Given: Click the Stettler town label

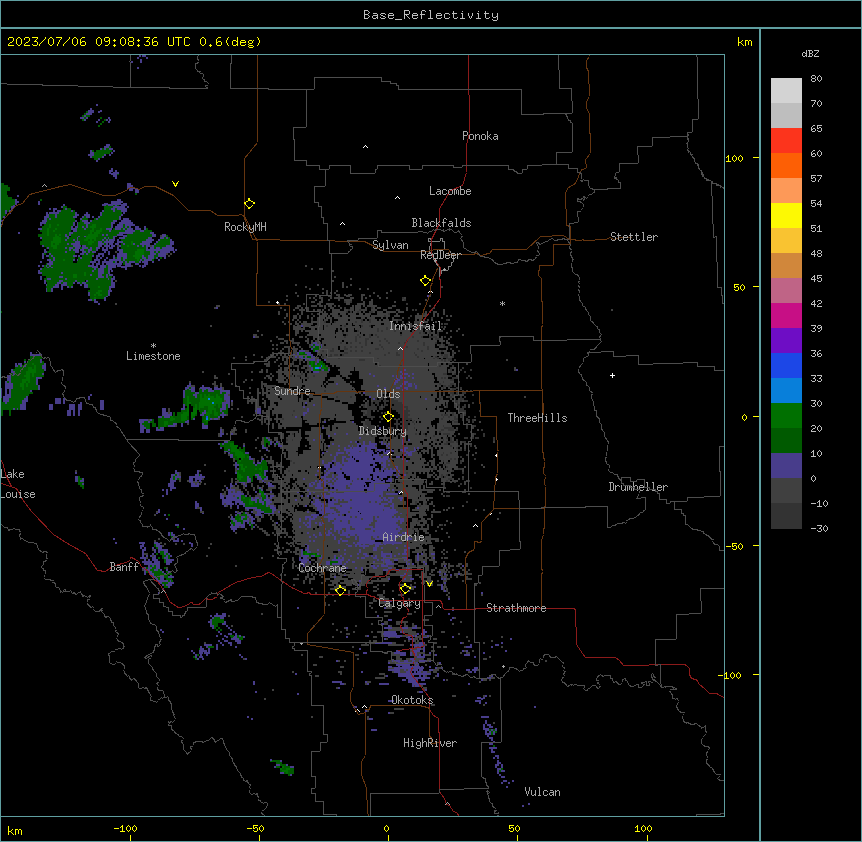Looking at the screenshot, I should (633, 237).
